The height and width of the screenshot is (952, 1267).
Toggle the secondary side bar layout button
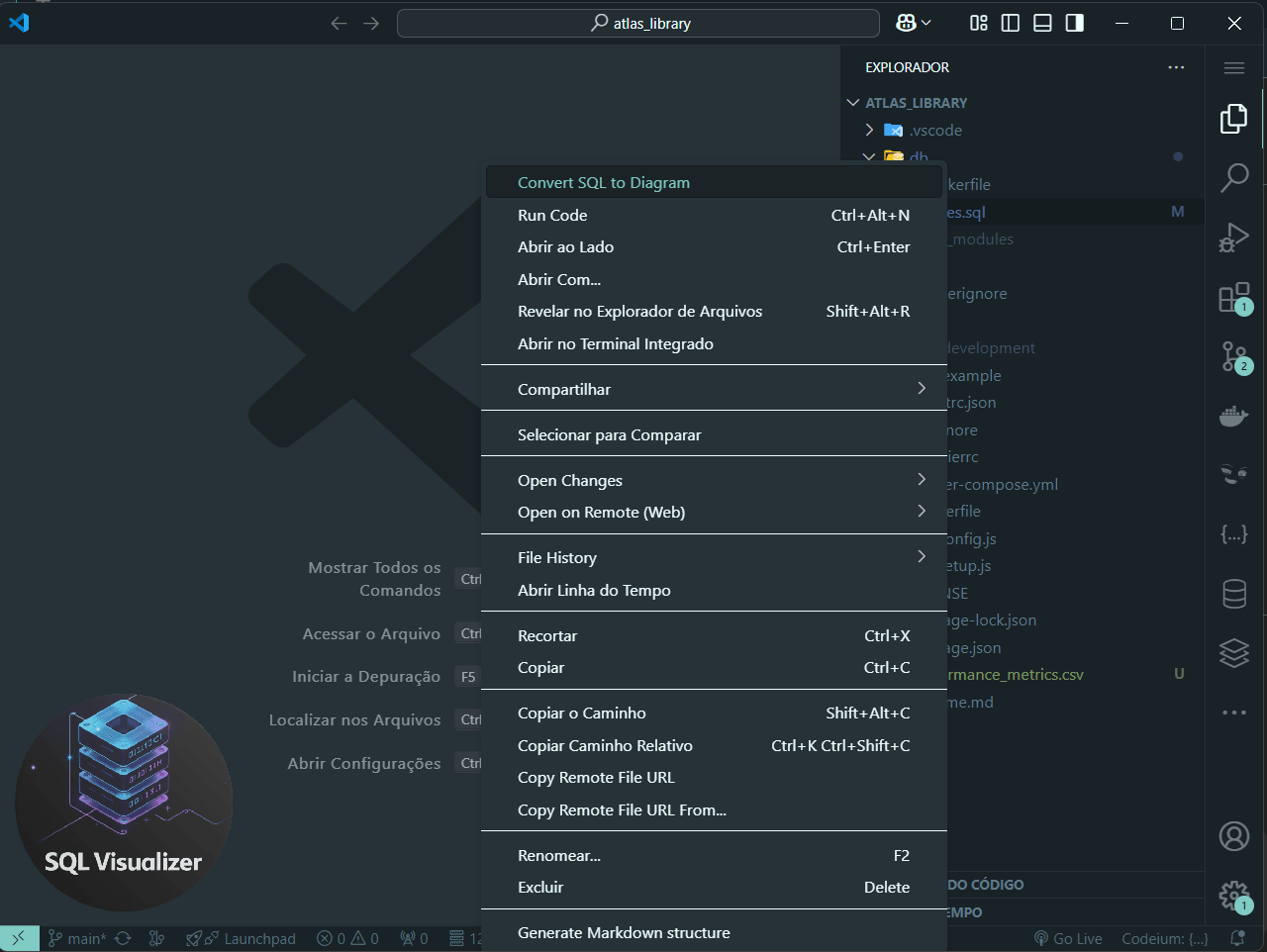(x=1074, y=23)
